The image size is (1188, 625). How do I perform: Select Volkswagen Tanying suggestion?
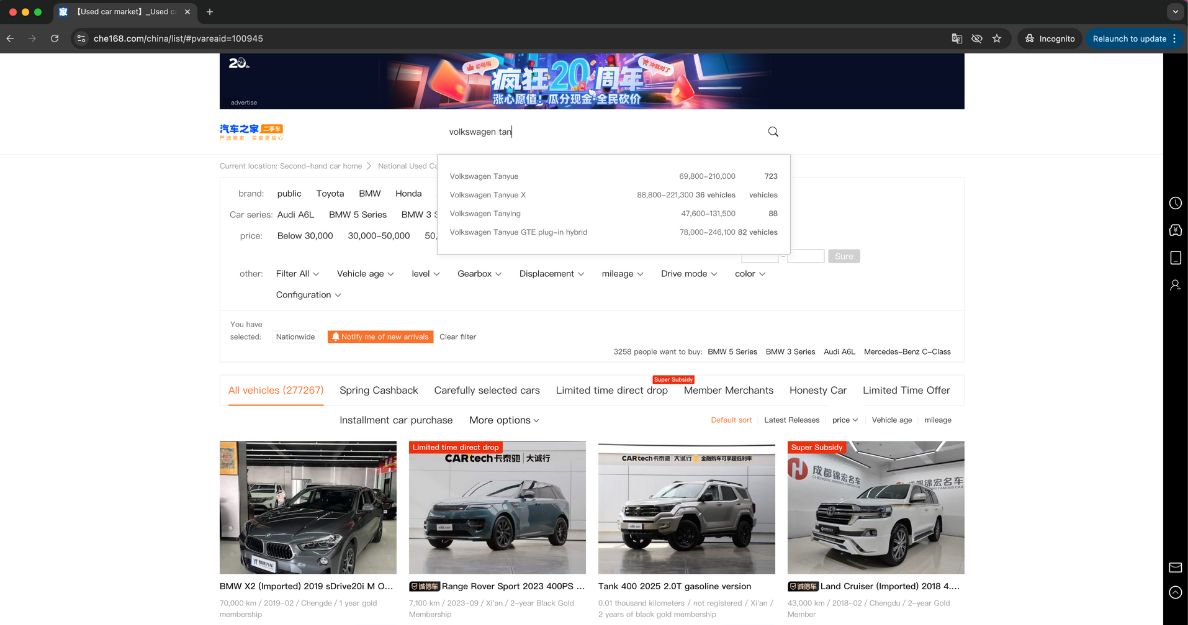point(614,214)
